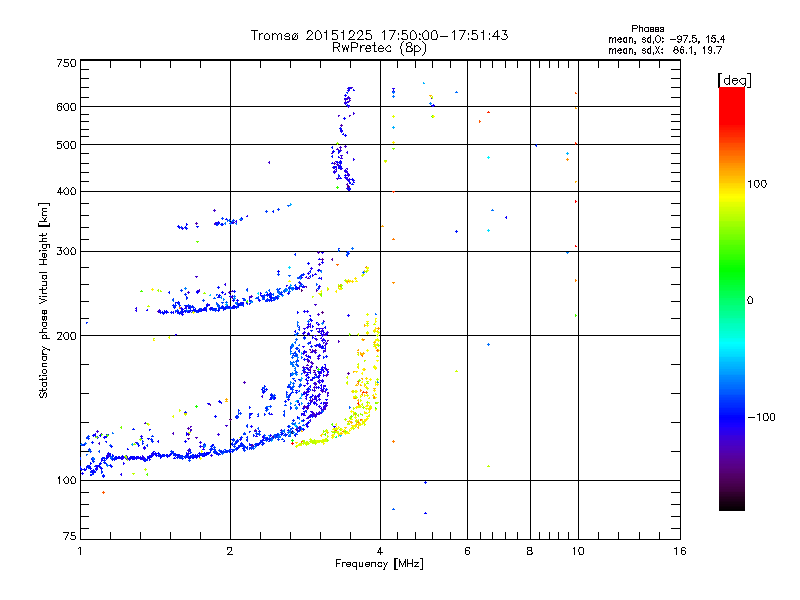Viewport: 800px width, 600px height.
Task: Click the plot title 'Tromsø 20151225 17:50:00-17:51:43'
Action: click(379, 35)
